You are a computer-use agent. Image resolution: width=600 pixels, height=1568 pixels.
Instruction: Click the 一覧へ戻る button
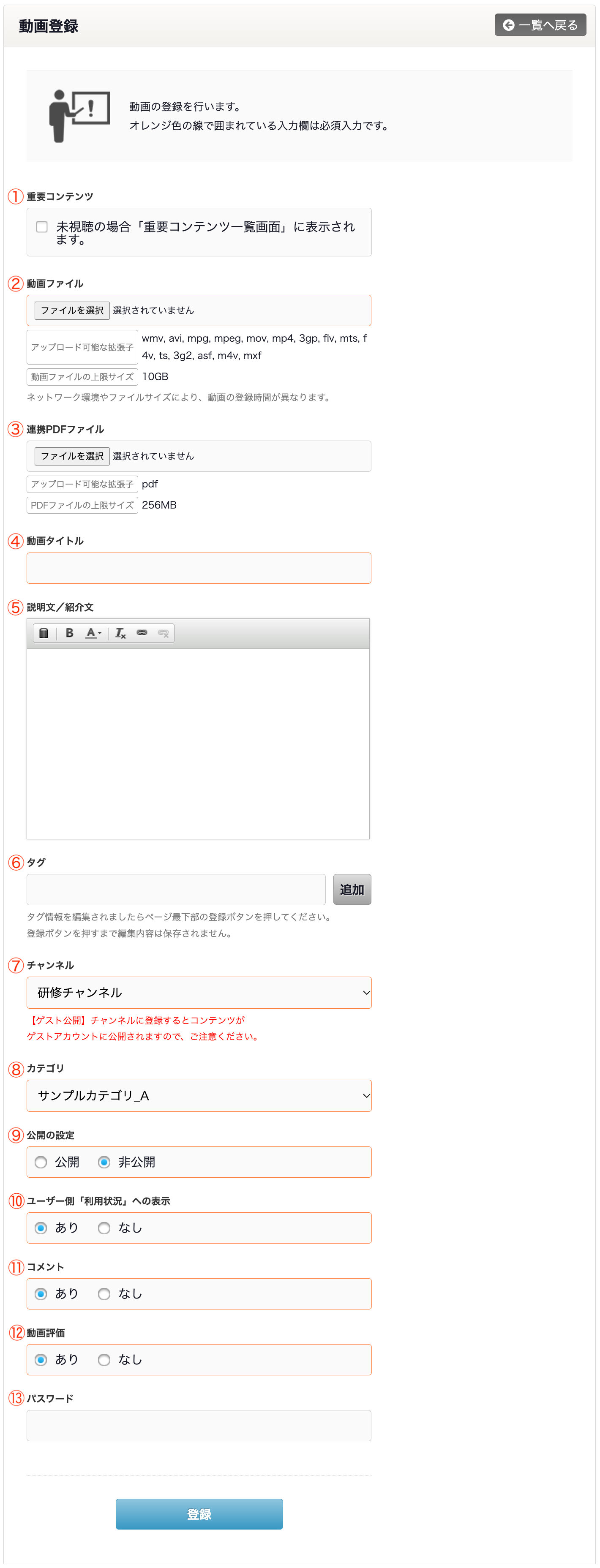(x=540, y=25)
